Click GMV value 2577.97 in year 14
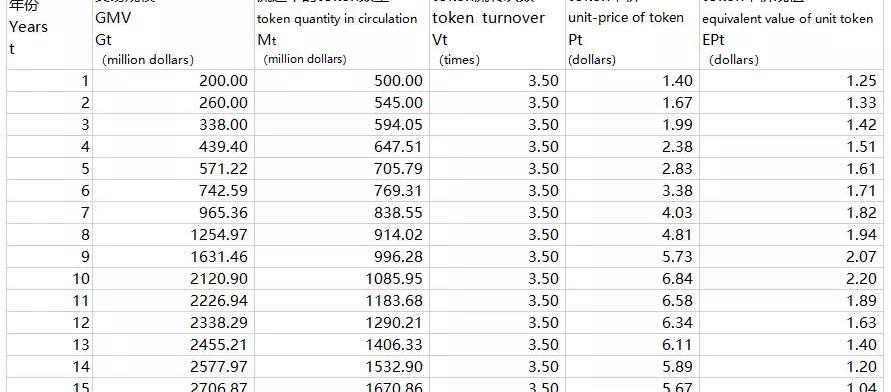The height and width of the screenshot is (392, 891). pyautogui.click(x=173, y=366)
